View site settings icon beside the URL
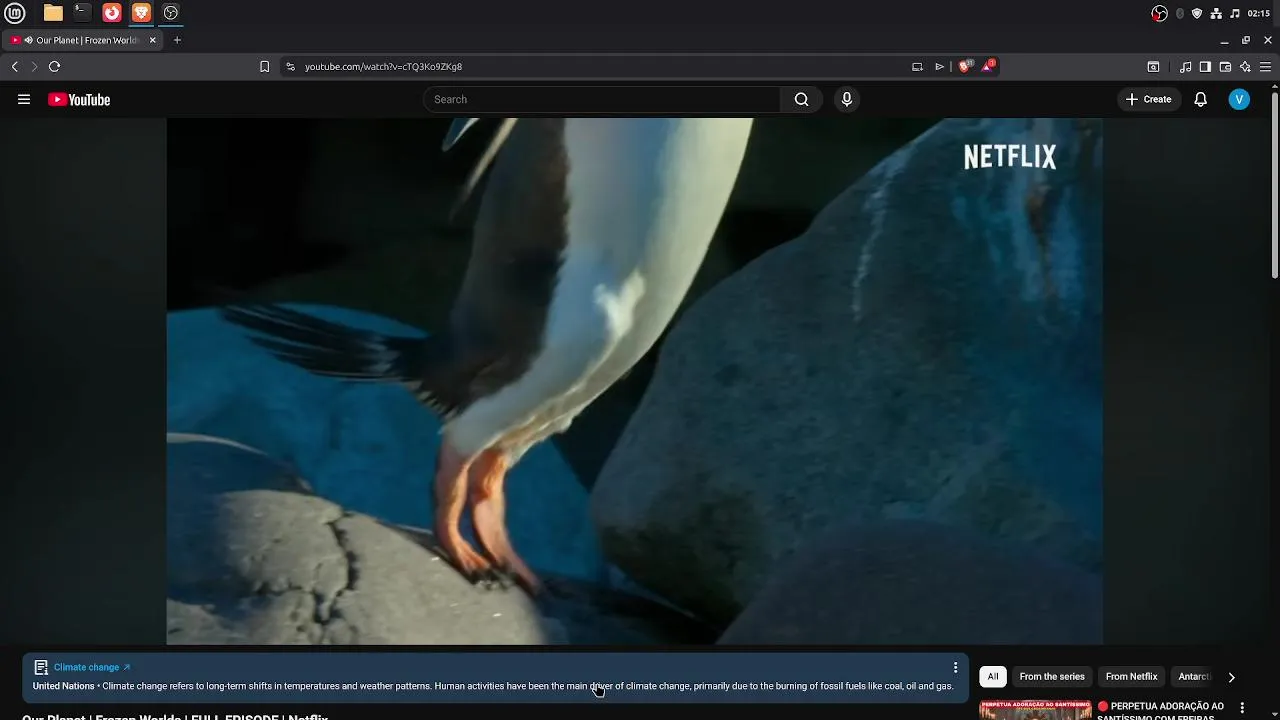Image resolution: width=1280 pixels, height=720 pixels. pyautogui.click(x=290, y=67)
